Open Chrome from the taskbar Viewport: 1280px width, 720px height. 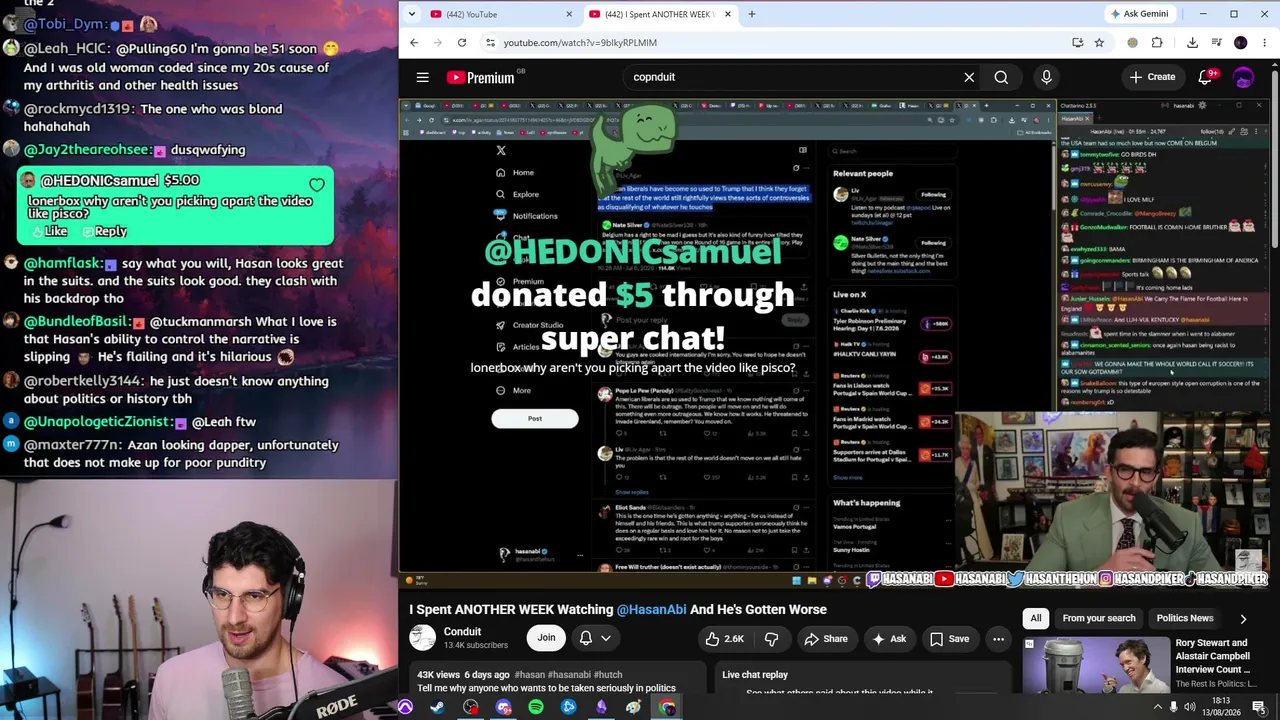(x=667, y=707)
